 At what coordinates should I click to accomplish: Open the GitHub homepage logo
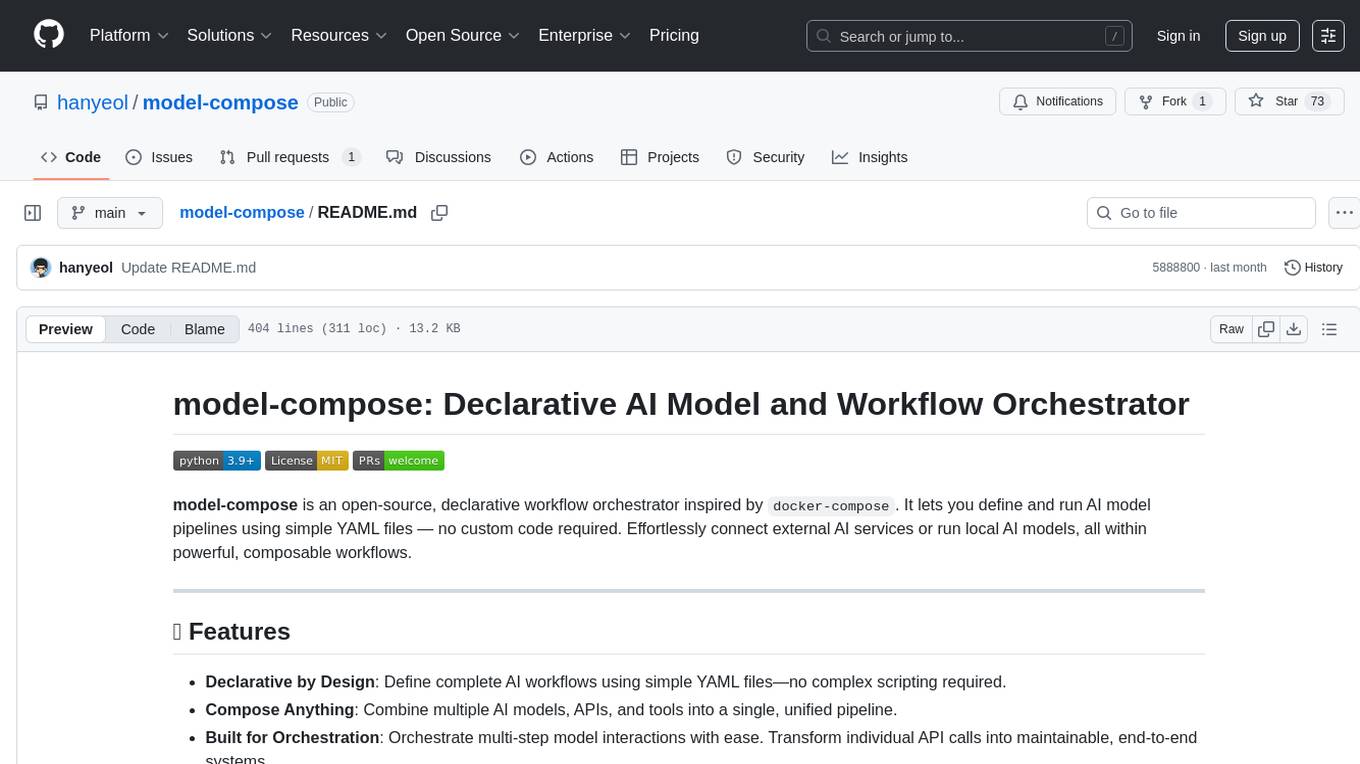[x=49, y=35]
